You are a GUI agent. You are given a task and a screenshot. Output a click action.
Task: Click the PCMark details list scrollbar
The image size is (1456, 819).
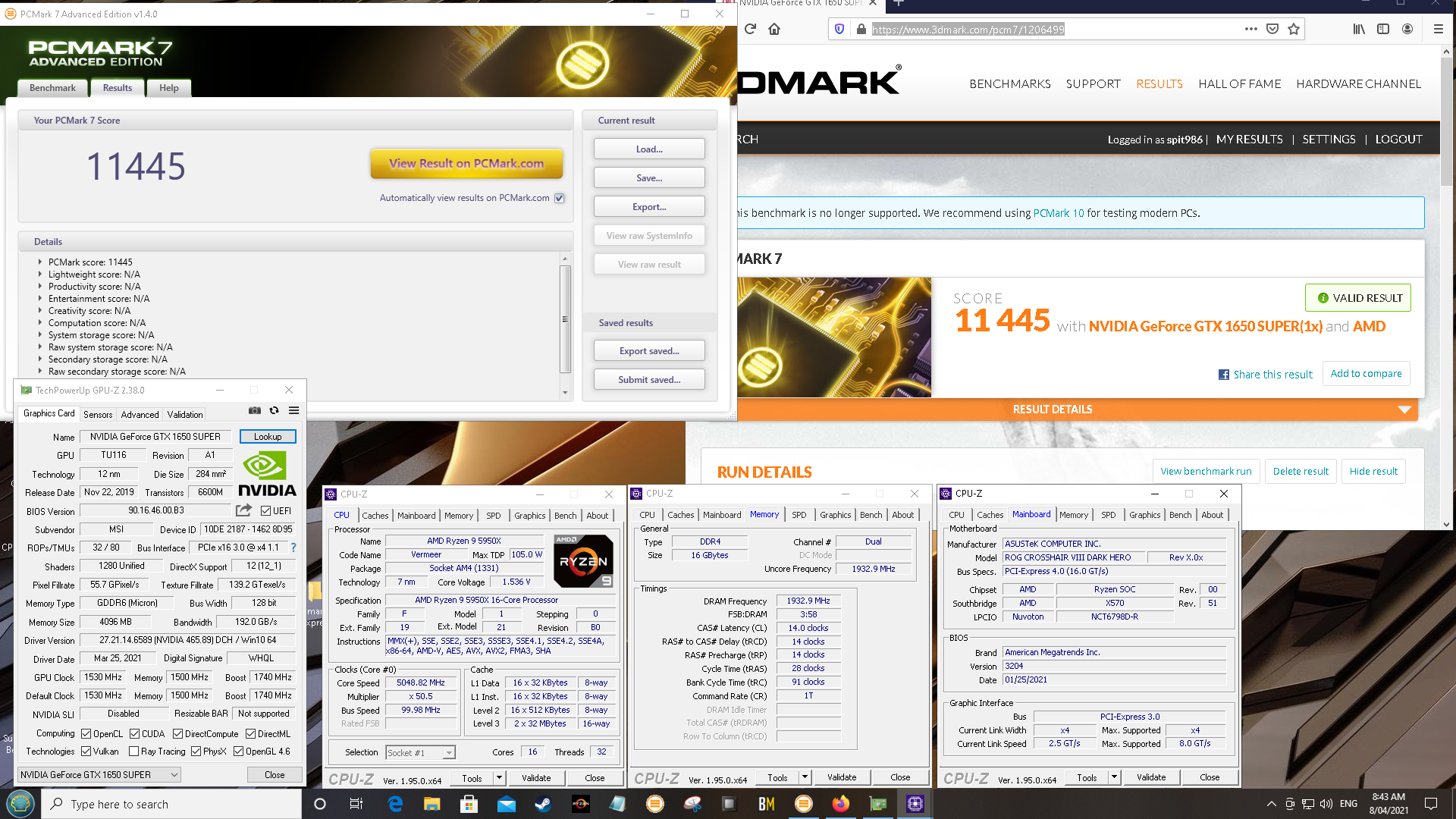pos(565,318)
